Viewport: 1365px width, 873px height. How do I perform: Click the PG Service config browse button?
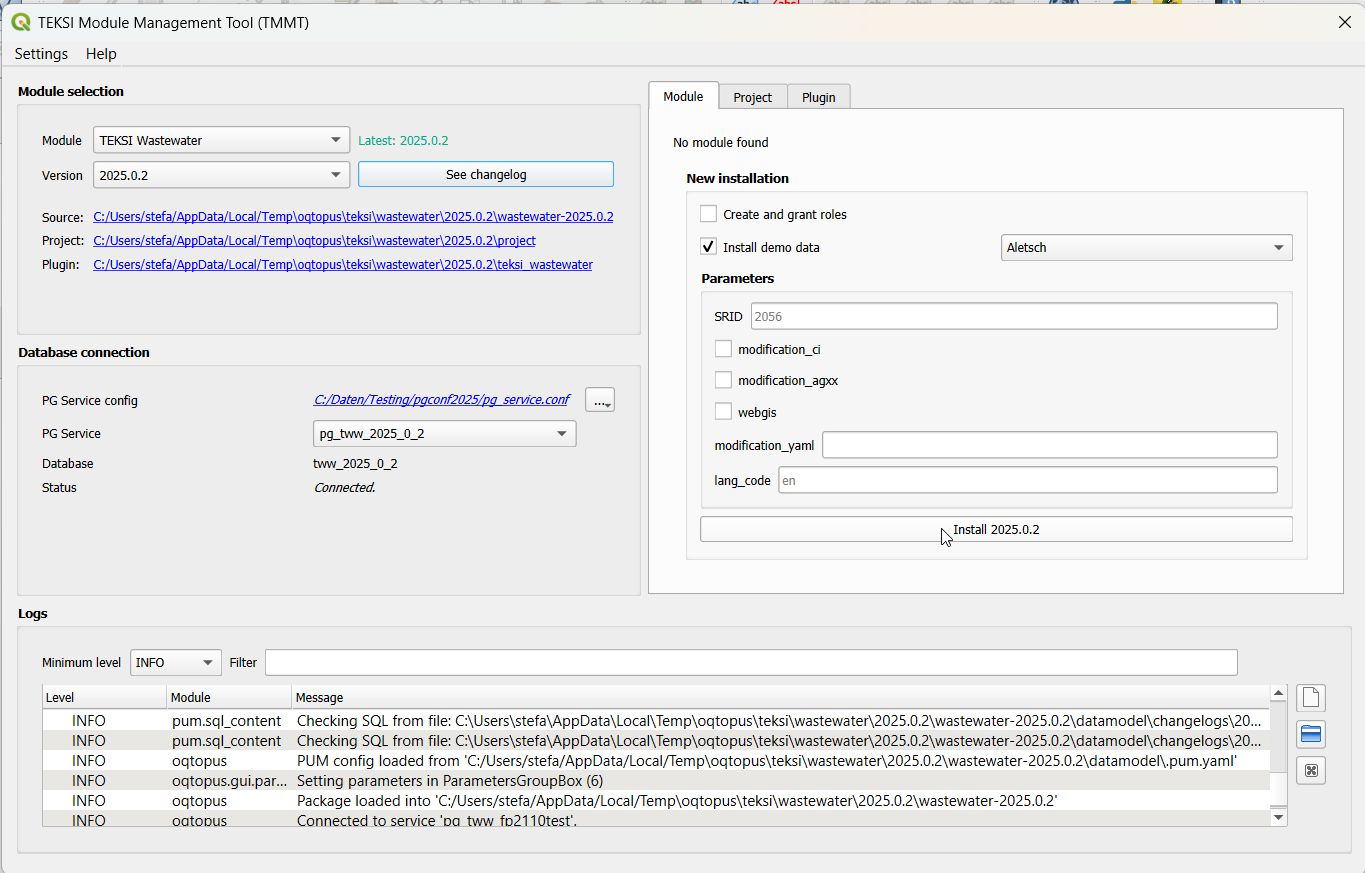click(x=599, y=400)
